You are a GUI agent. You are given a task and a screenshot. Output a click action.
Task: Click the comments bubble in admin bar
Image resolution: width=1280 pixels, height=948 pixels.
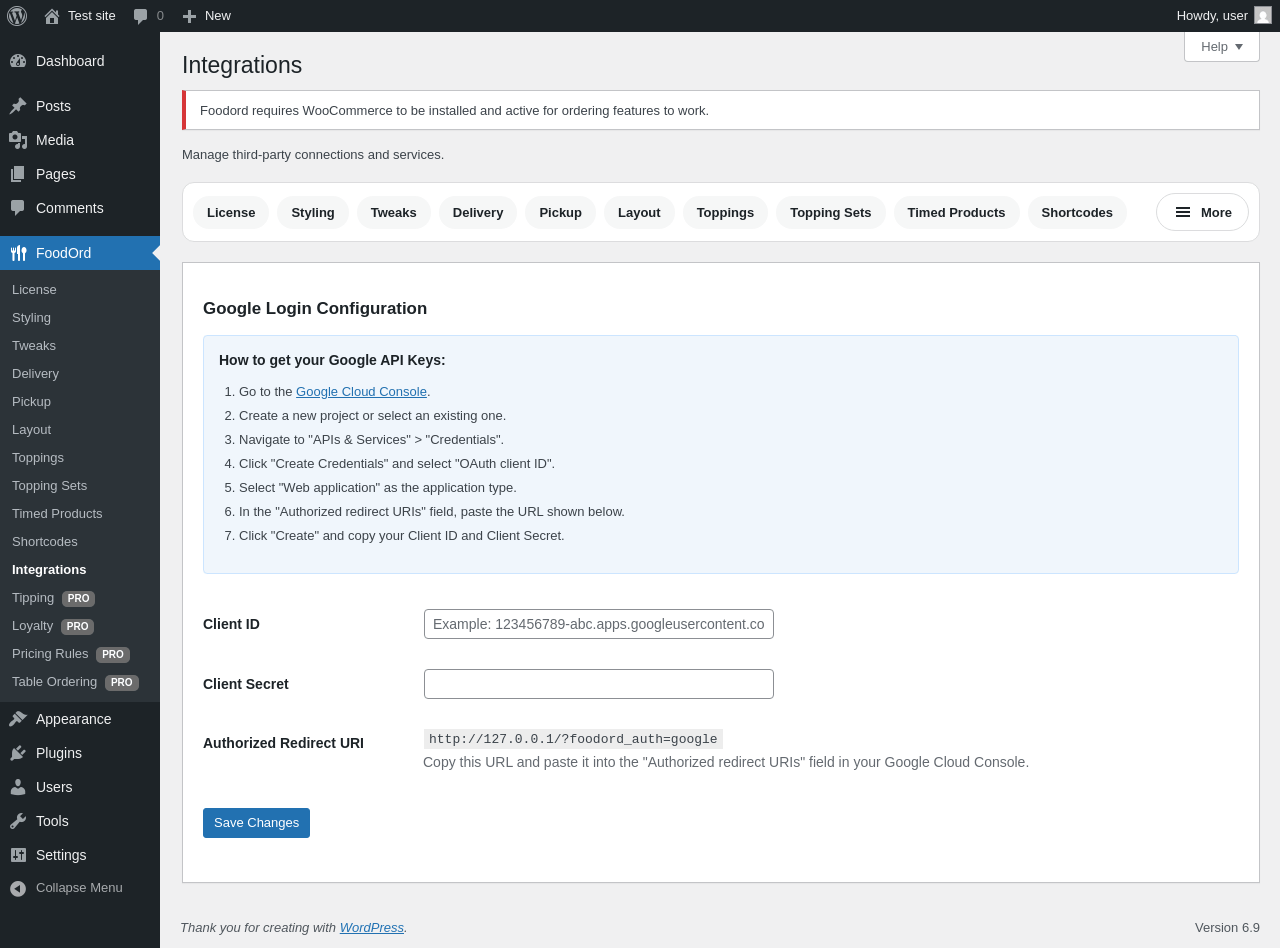coord(141,16)
